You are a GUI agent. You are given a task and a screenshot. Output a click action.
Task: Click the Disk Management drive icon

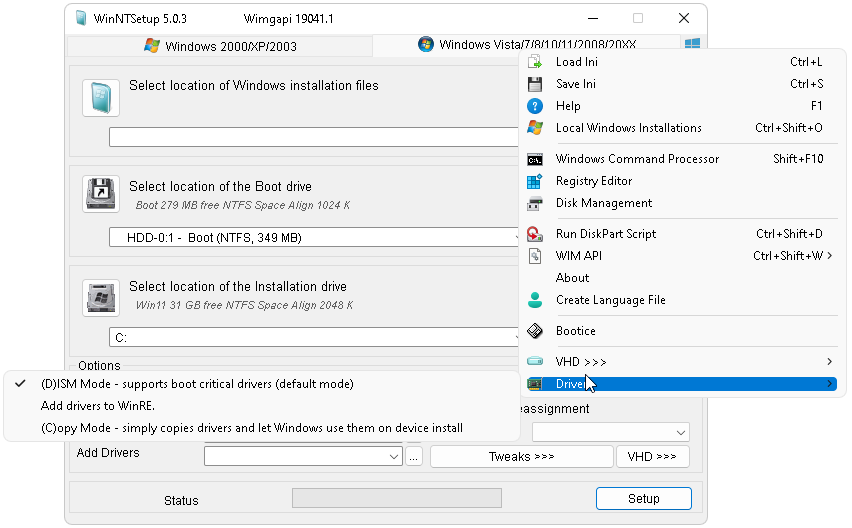pos(535,203)
